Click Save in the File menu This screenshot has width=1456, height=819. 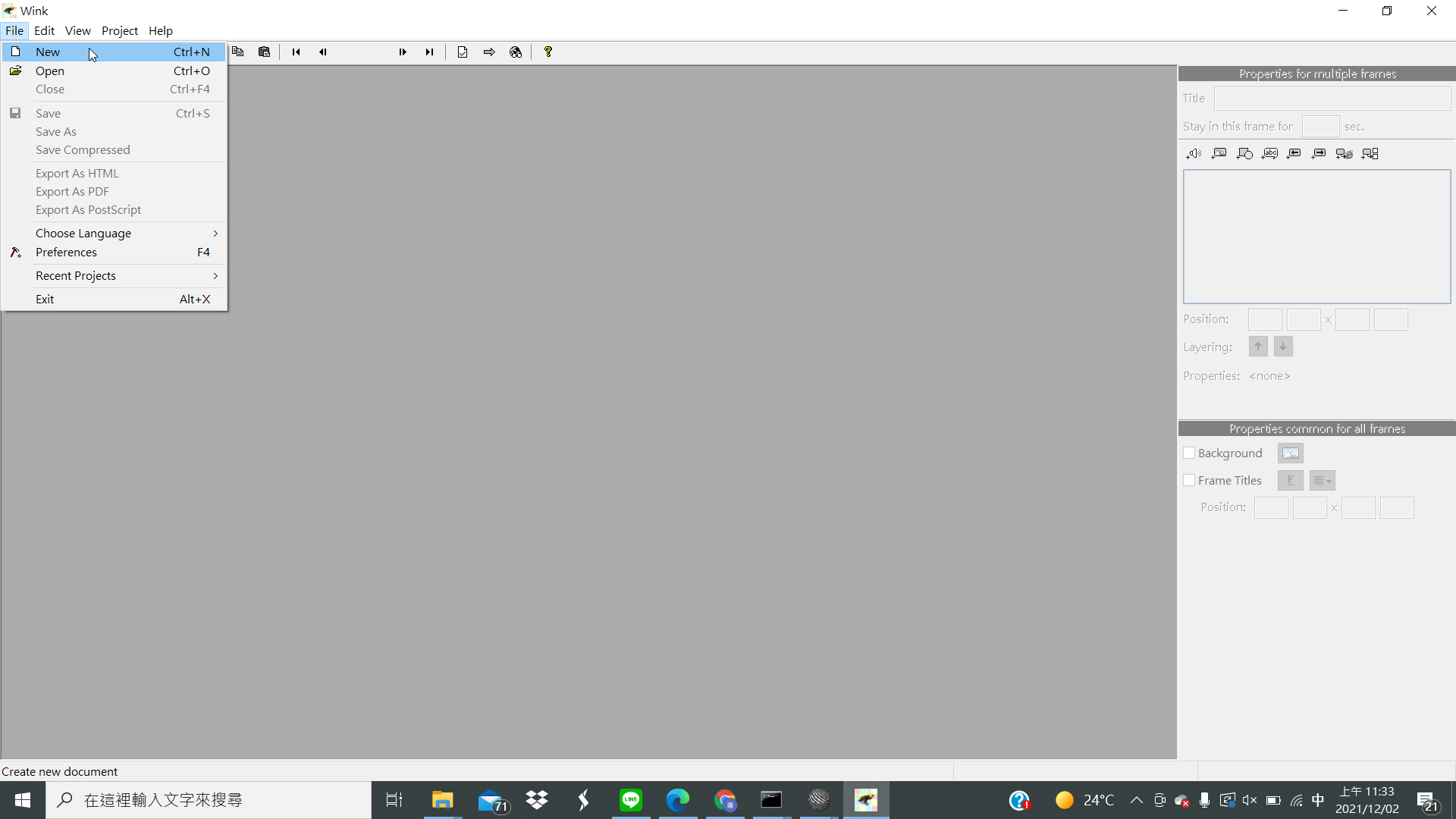click(x=114, y=113)
